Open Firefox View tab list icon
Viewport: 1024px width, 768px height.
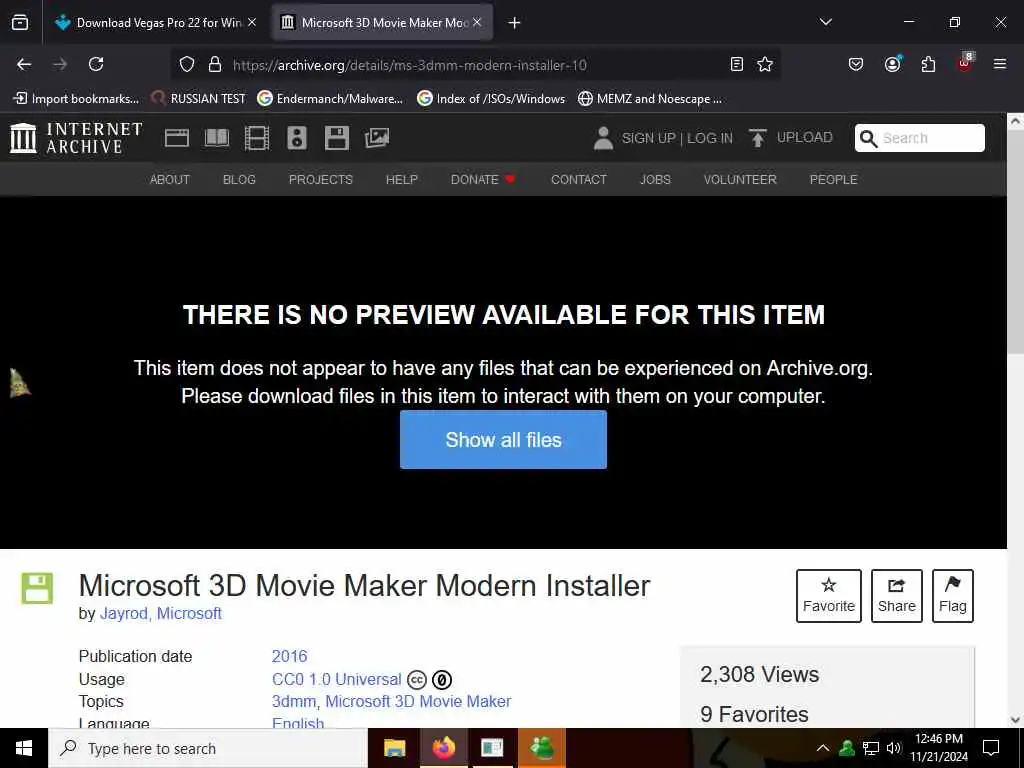[x=20, y=23]
